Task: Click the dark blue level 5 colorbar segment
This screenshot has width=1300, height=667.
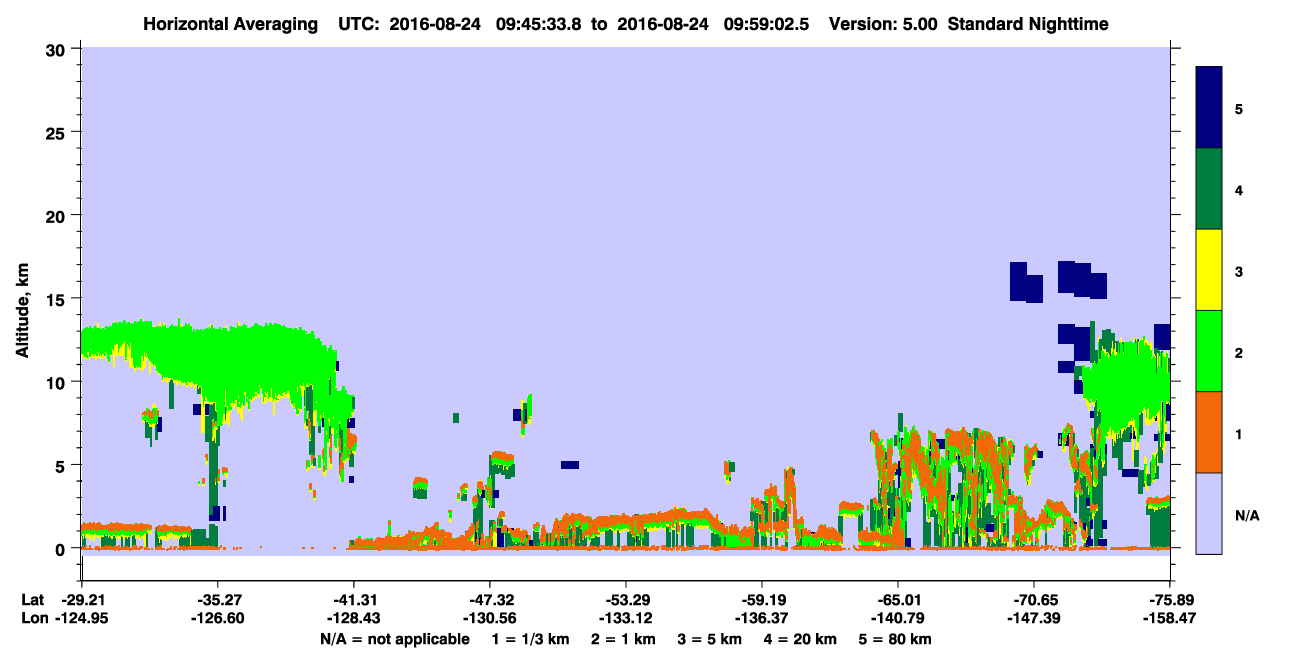Action: (1209, 108)
